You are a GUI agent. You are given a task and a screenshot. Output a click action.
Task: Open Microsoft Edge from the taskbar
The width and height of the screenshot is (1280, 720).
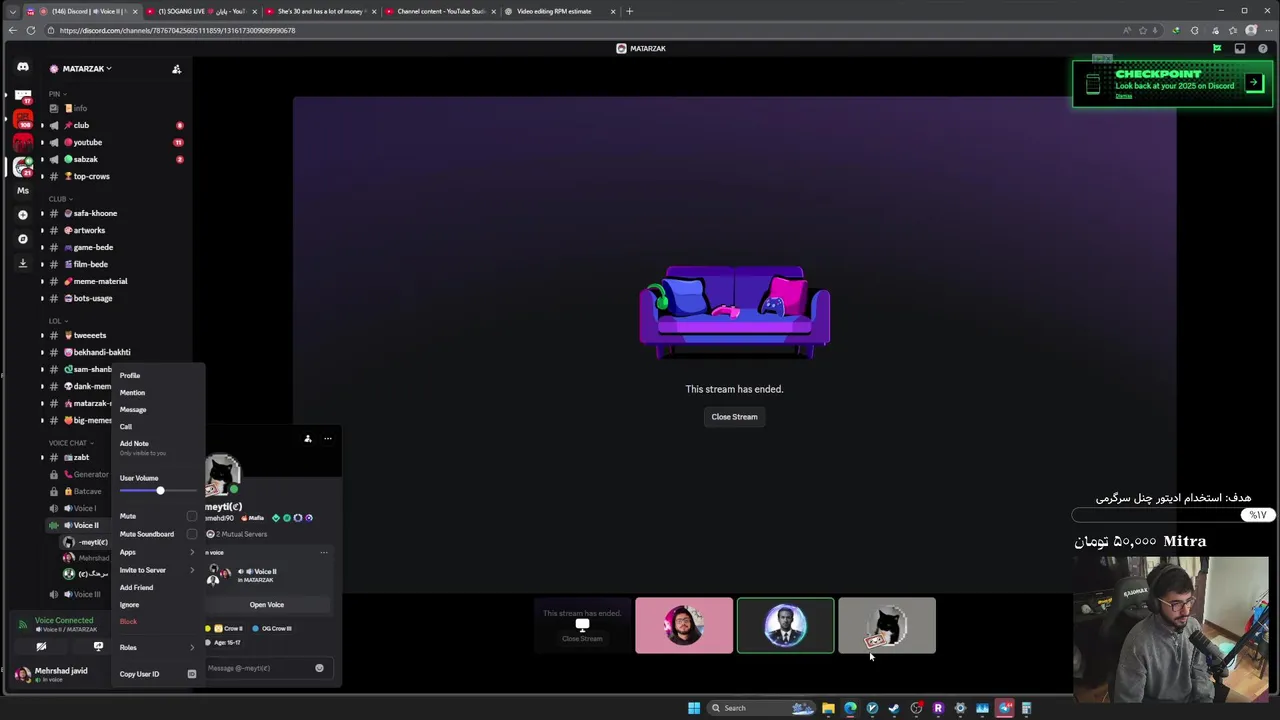point(850,708)
